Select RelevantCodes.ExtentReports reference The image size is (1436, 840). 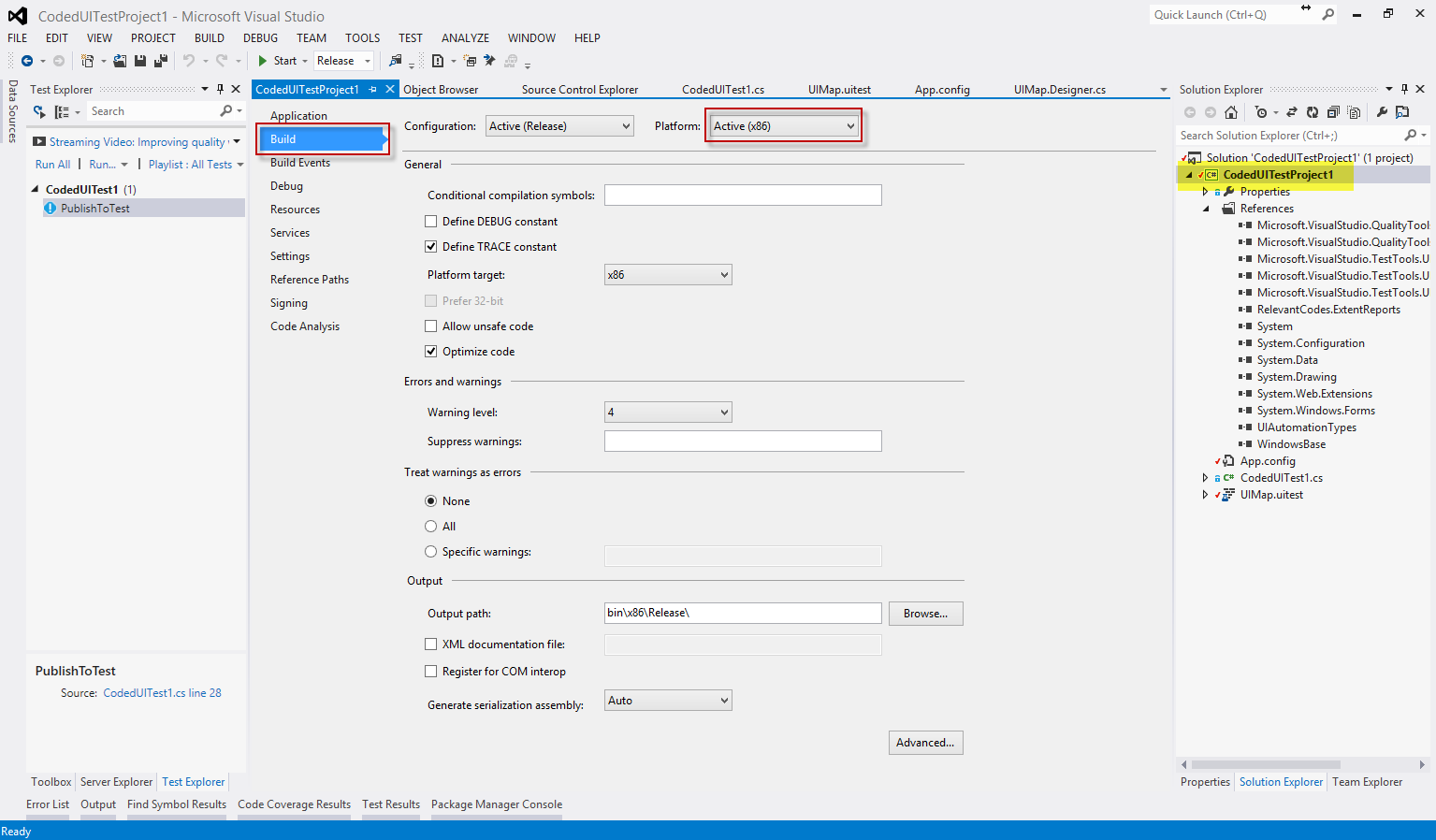click(x=1328, y=310)
